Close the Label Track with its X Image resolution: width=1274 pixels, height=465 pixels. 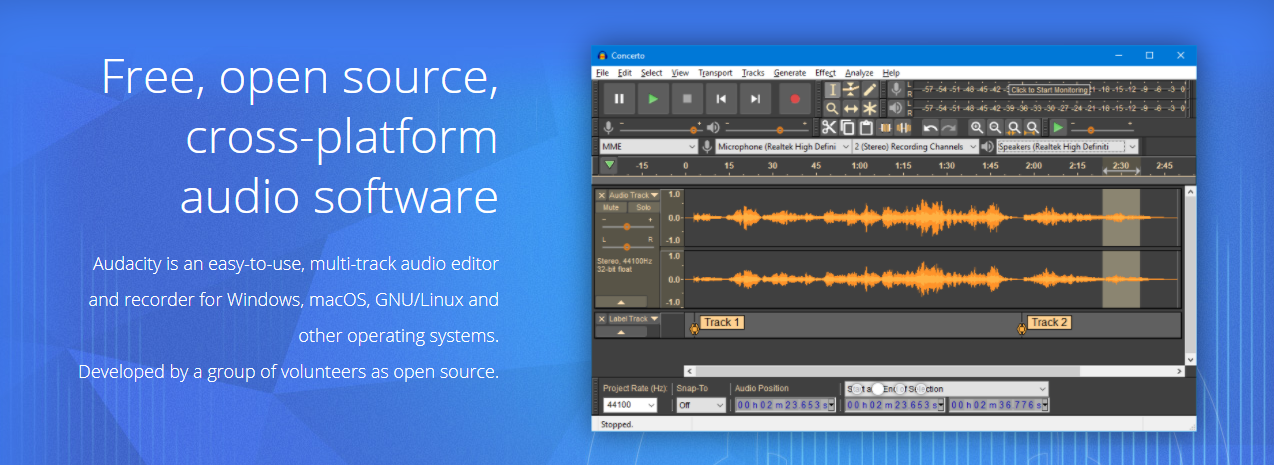coord(602,319)
